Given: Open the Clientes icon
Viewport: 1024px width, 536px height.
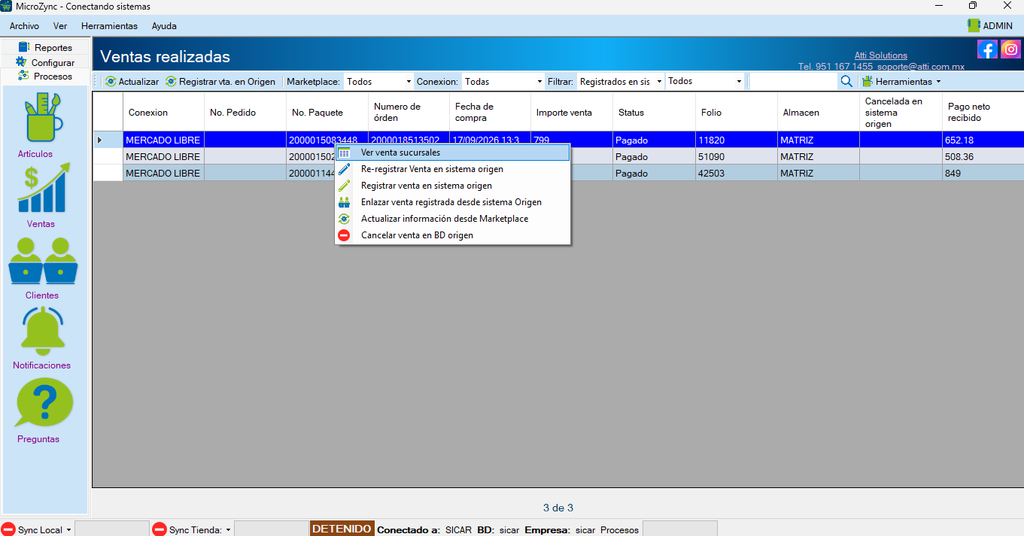Looking at the screenshot, I should 43,260.
